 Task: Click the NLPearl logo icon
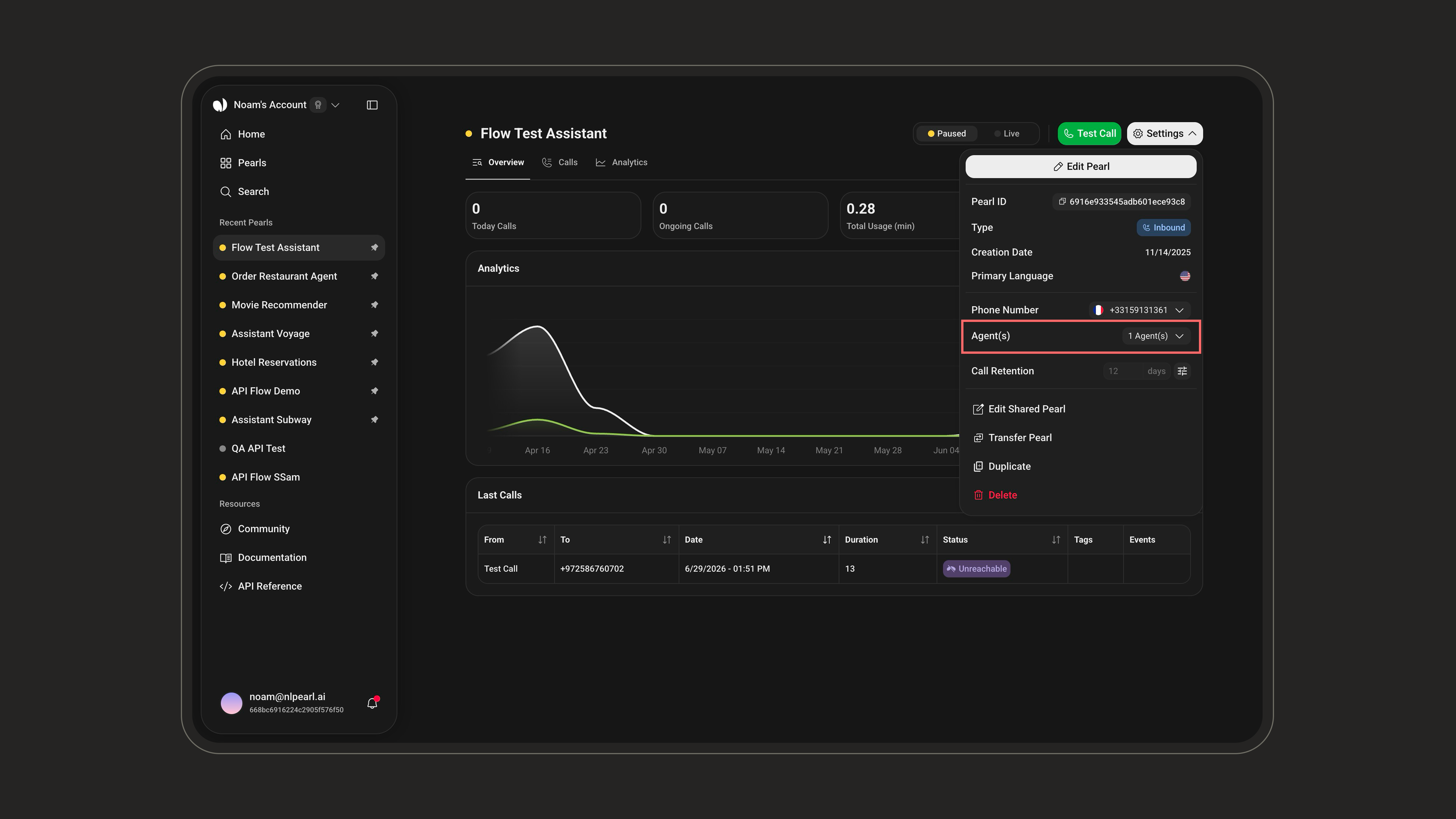pyautogui.click(x=220, y=105)
